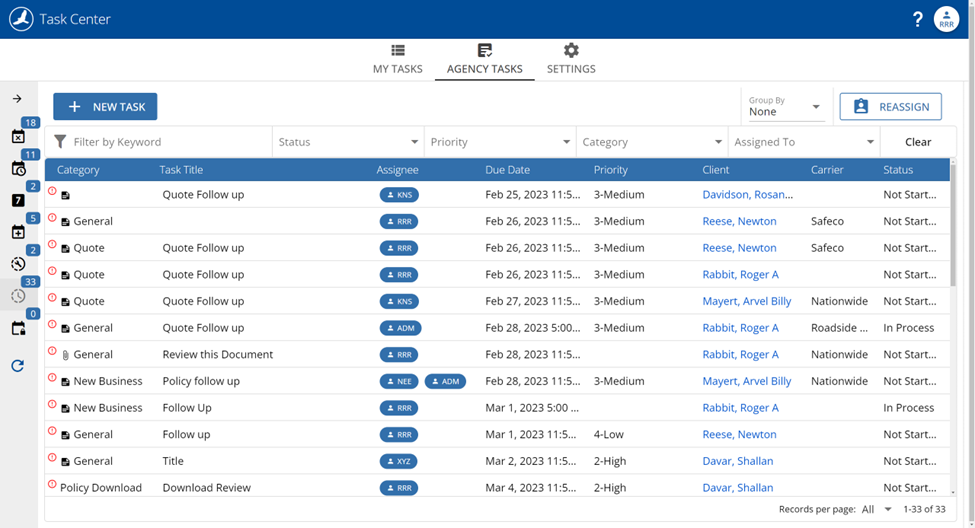The width and height of the screenshot is (975, 528).
Task: Click the 'Roadside ...' carrier cell
Action: pos(839,328)
